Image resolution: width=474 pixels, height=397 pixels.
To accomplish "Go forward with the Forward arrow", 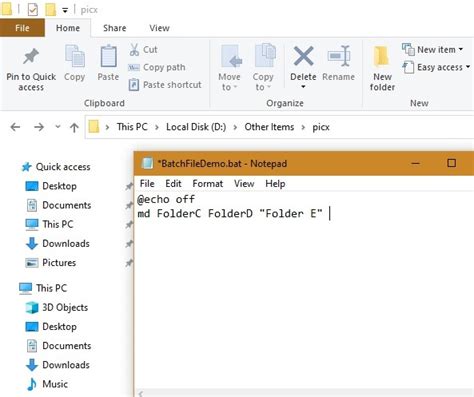I will point(39,127).
